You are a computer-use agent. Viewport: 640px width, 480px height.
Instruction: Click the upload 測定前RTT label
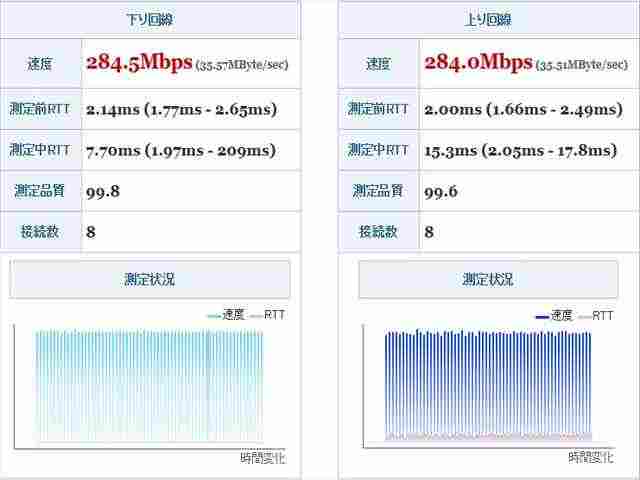click(x=378, y=109)
